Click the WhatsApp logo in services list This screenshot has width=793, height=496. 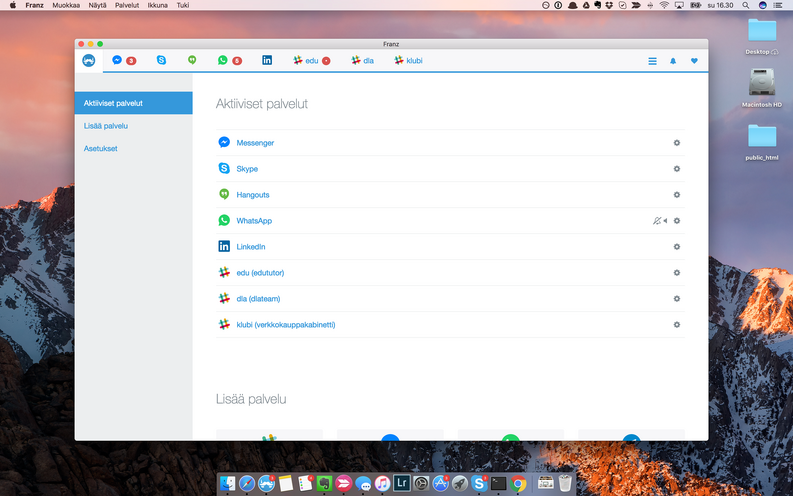click(224, 220)
